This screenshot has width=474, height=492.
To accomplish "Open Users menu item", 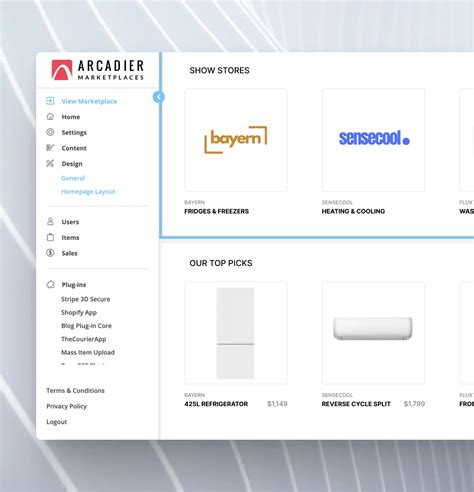I will [70, 222].
